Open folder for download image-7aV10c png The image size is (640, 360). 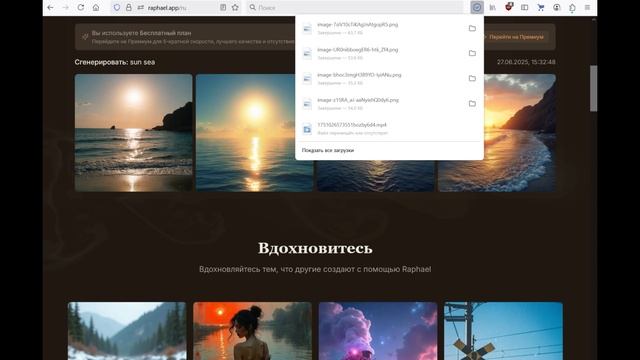pos(472,28)
